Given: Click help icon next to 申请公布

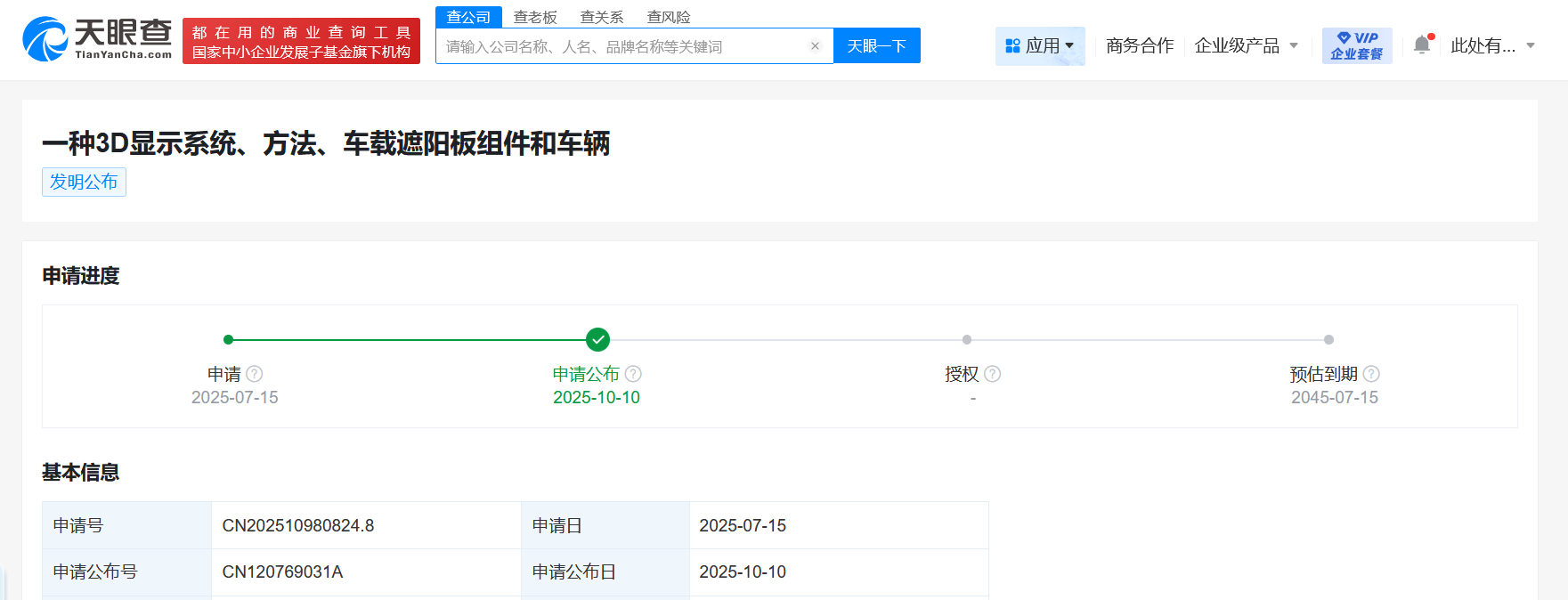Looking at the screenshot, I should click(633, 374).
